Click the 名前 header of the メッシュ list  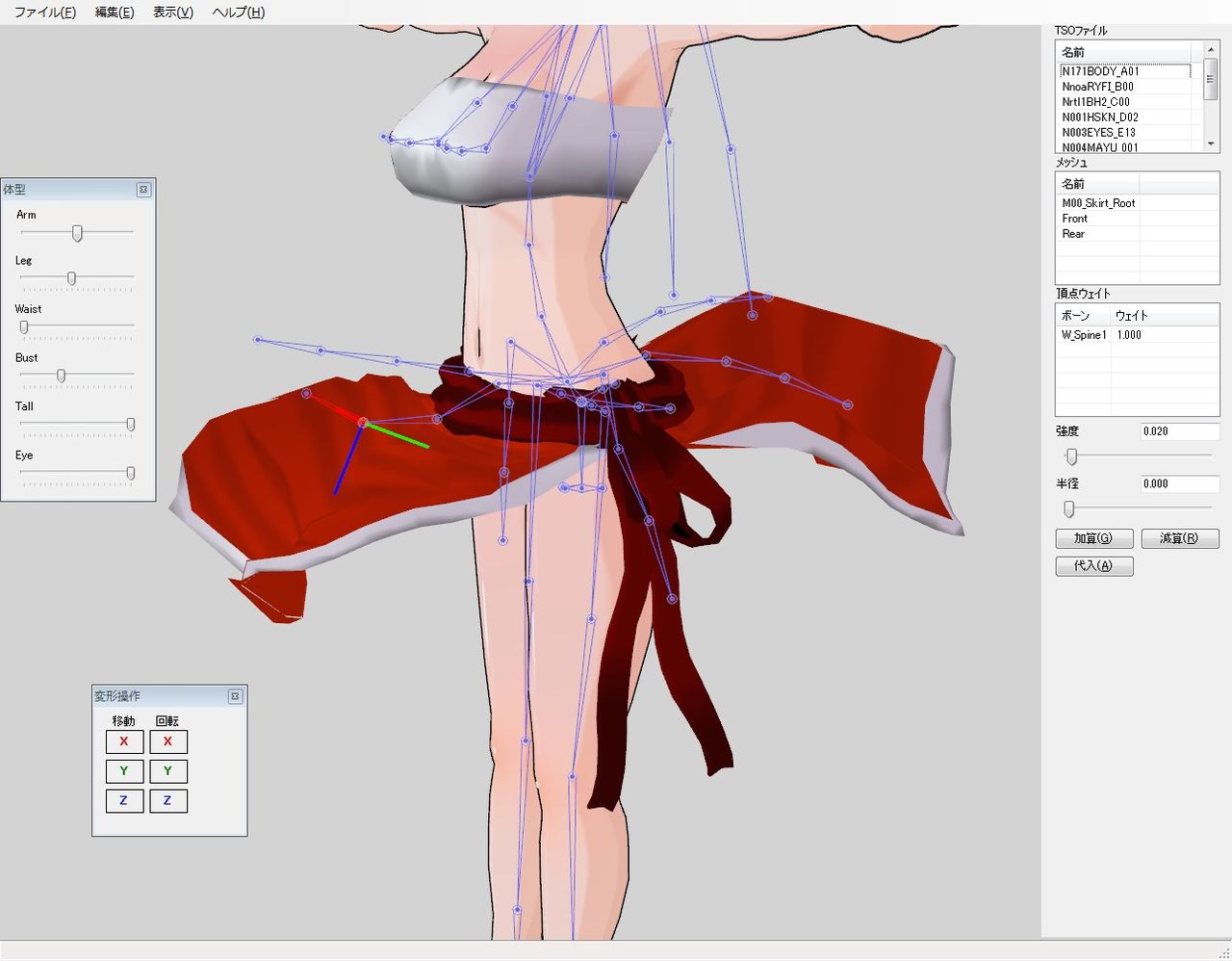[x=1098, y=184]
